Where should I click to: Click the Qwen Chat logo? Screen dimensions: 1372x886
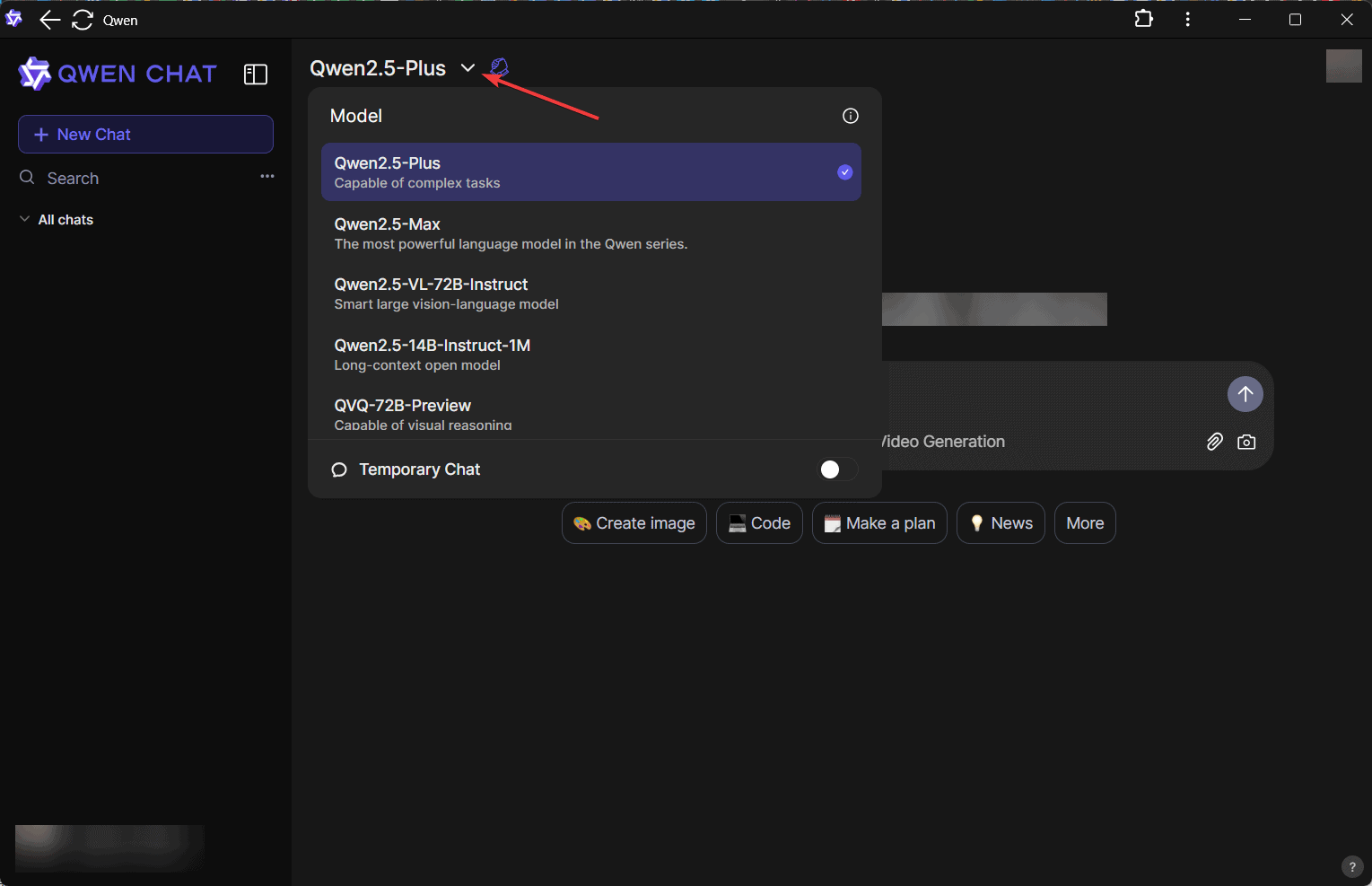point(118,74)
